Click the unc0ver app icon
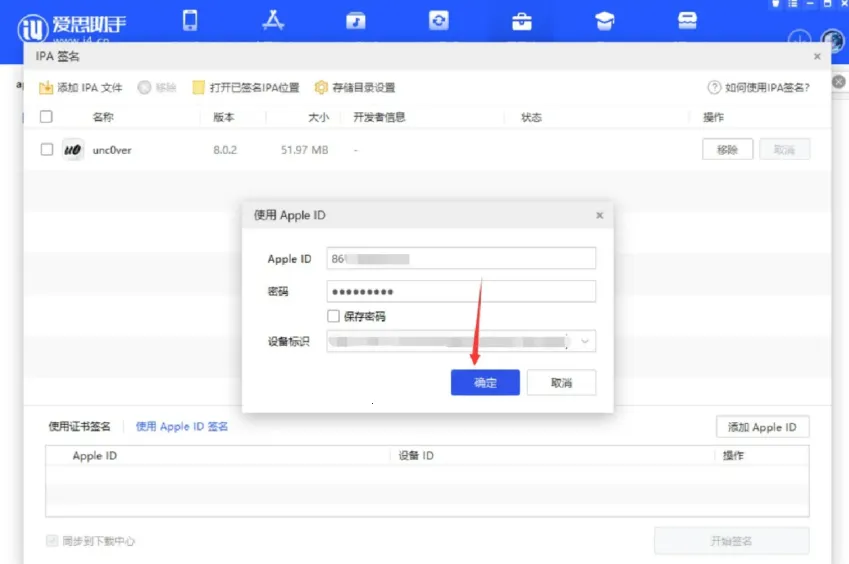Image resolution: width=849 pixels, height=564 pixels. tap(73, 149)
